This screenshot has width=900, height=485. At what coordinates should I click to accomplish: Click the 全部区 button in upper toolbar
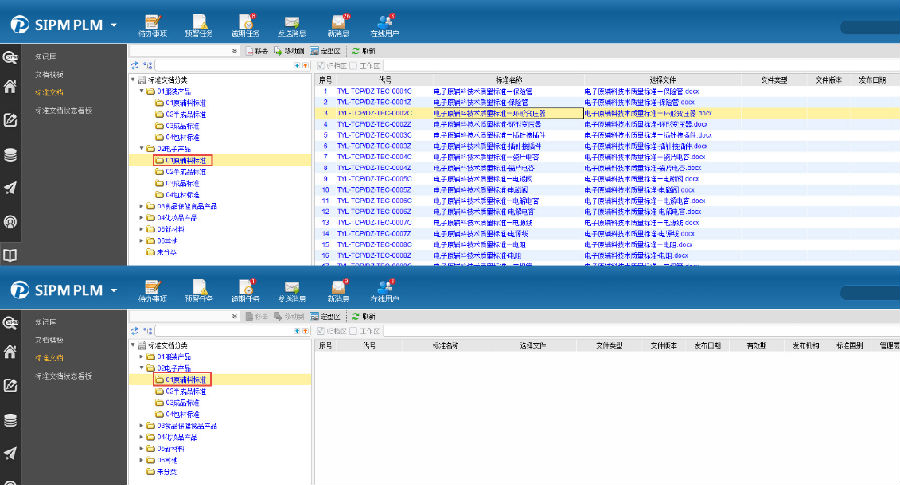(326, 50)
